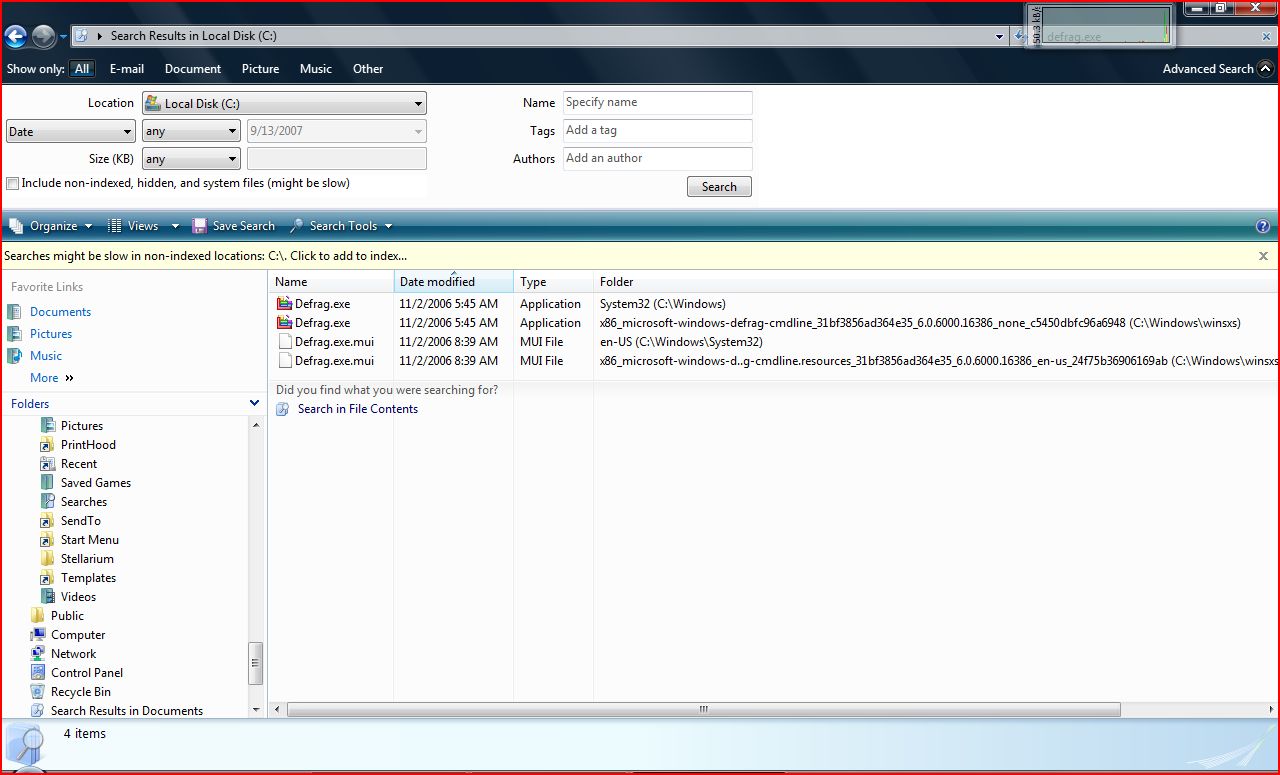Select first Defrag.exe application icon in System32
The image size is (1280, 775).
284,304
